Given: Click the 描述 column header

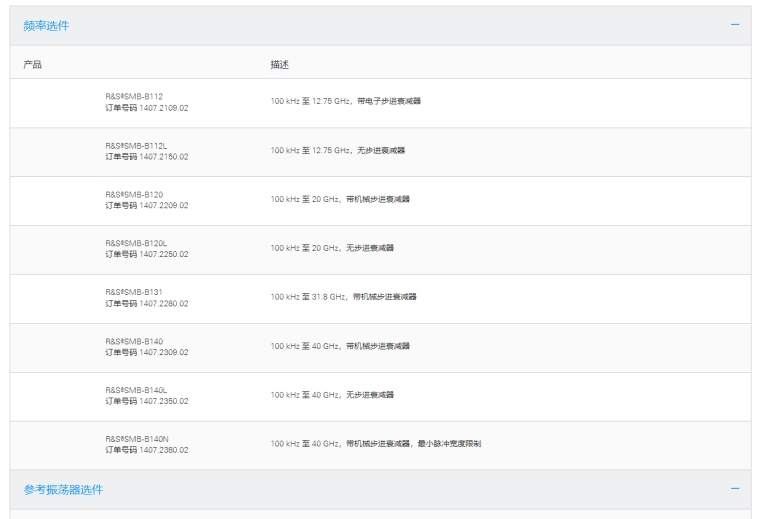Looking at the screenshot, I should pyautogui.click(x=279, y=64).
